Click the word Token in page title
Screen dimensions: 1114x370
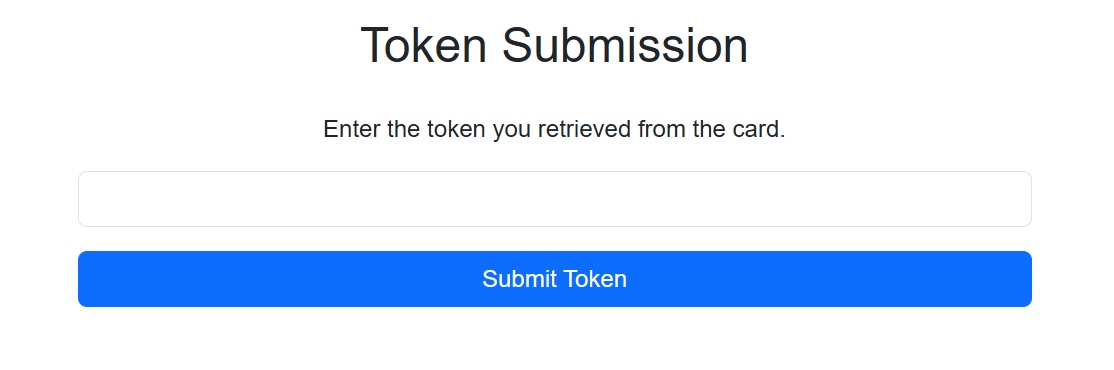point(423,45)
